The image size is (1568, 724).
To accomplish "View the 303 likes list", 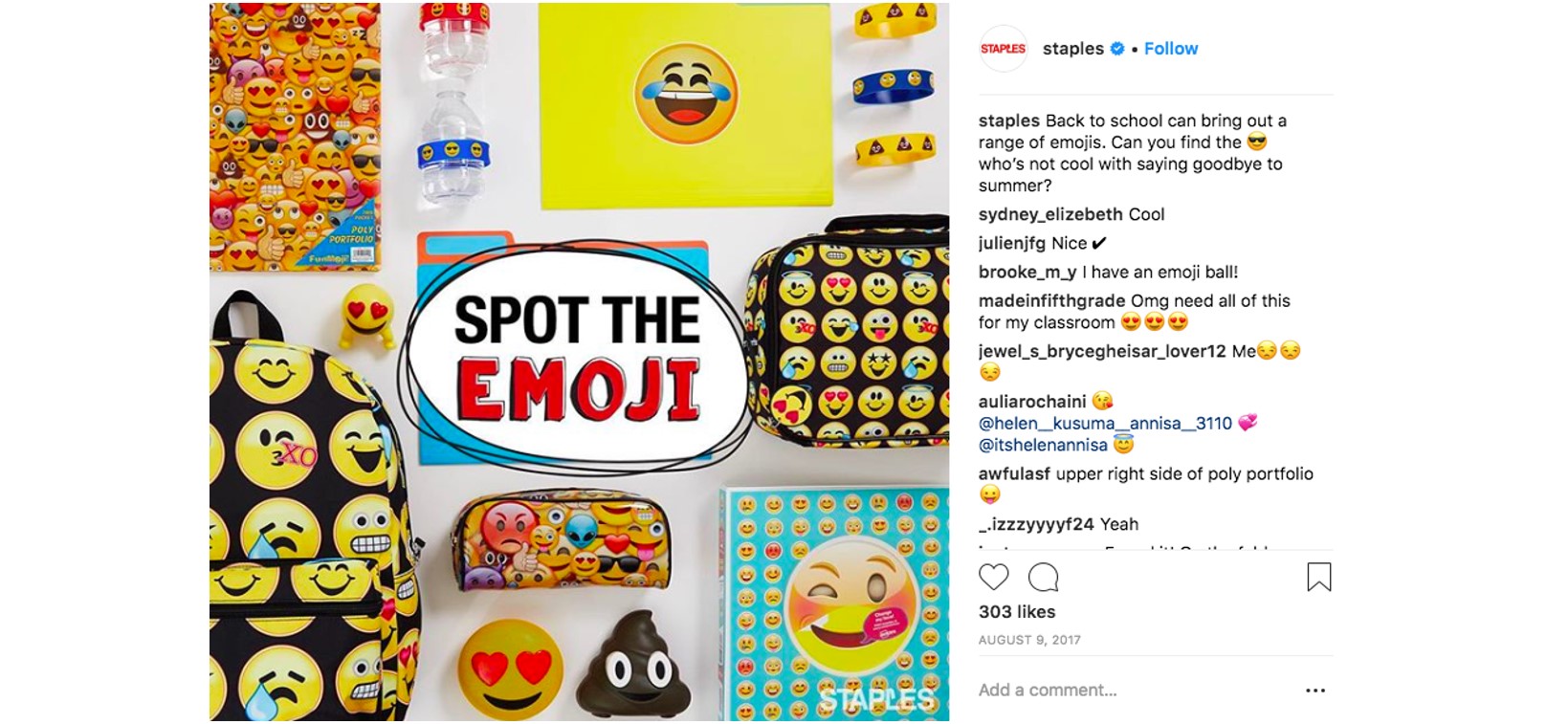I will point(1017,612).
